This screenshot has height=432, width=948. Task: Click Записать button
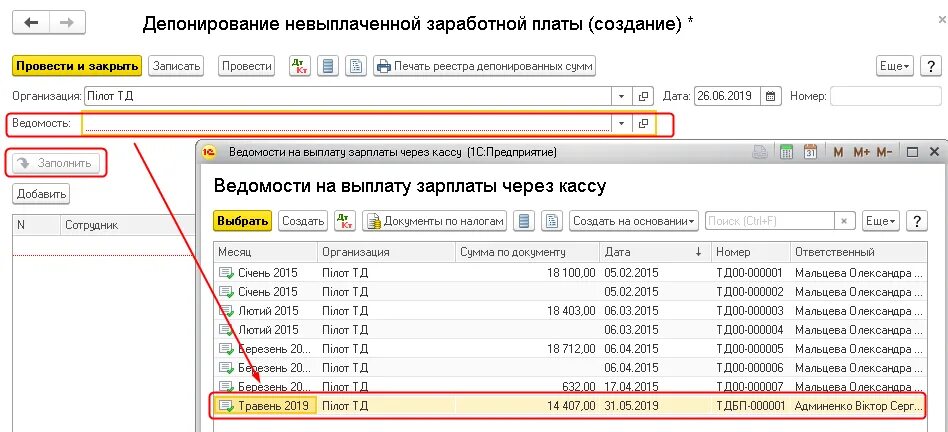pyautogui.click(x=177, y=66)
